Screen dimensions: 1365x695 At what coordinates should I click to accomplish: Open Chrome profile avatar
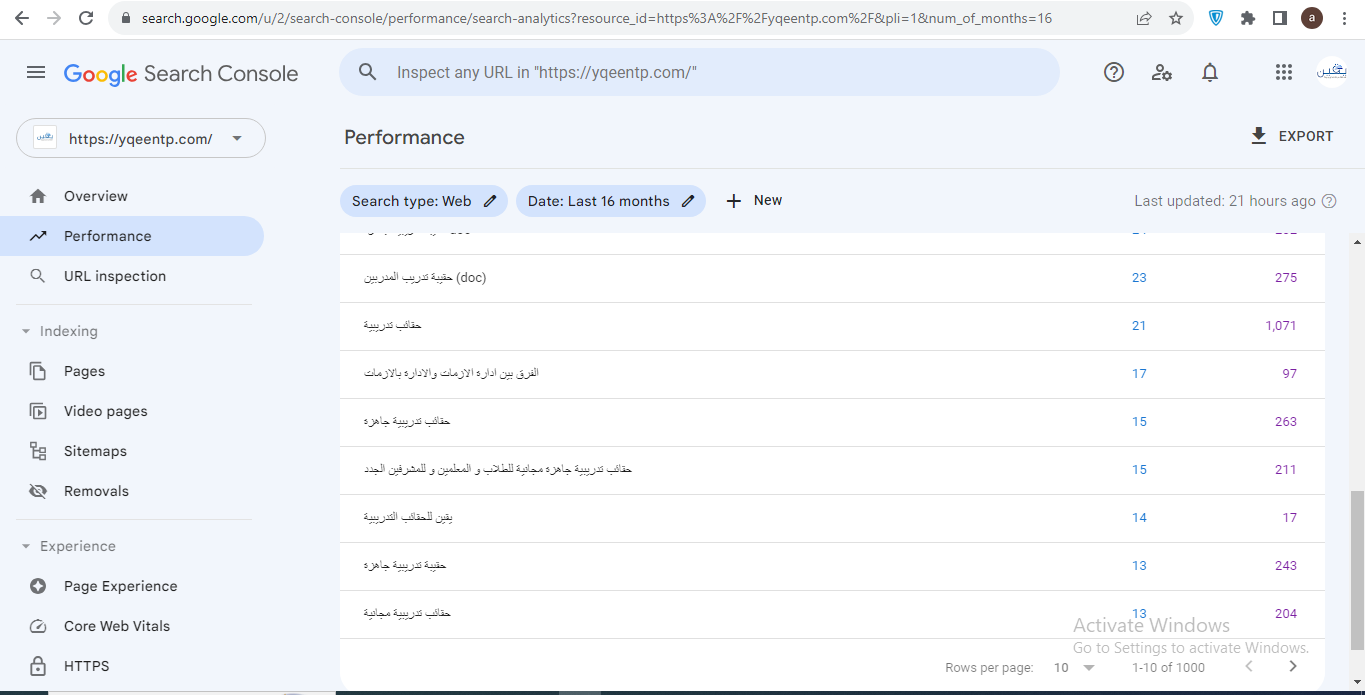coord(1311,18)
